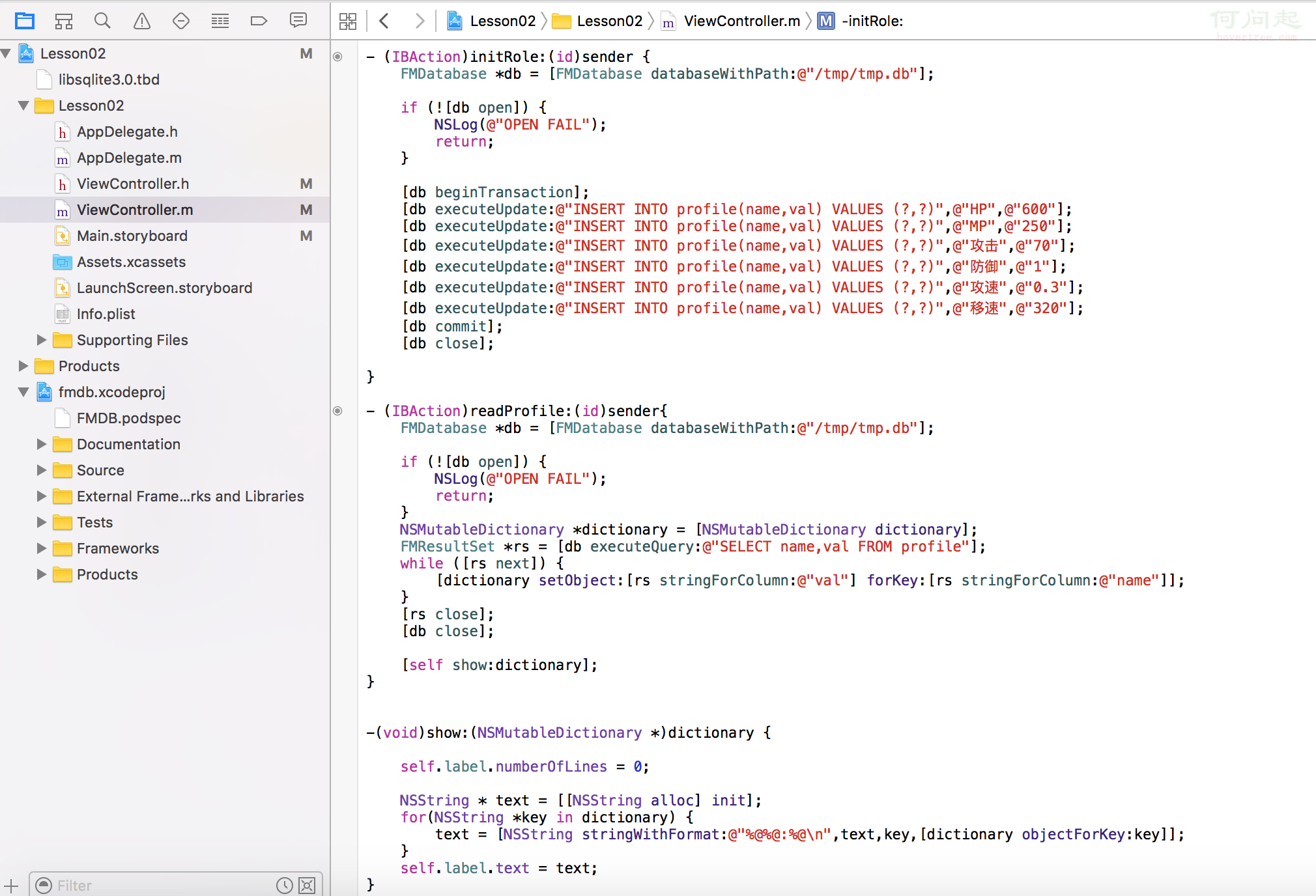Open the related items grid icon
This screenshot has height=896, width=1316.
point(348,21)
